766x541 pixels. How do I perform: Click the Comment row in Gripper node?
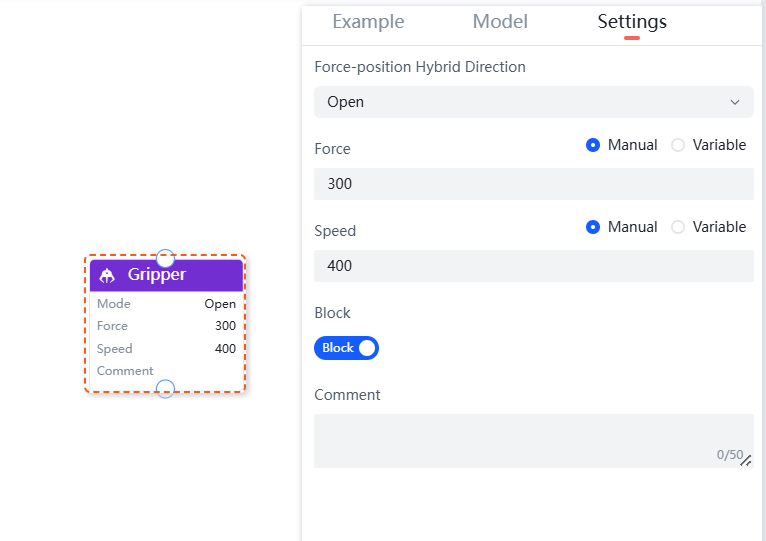pos(166,371)
